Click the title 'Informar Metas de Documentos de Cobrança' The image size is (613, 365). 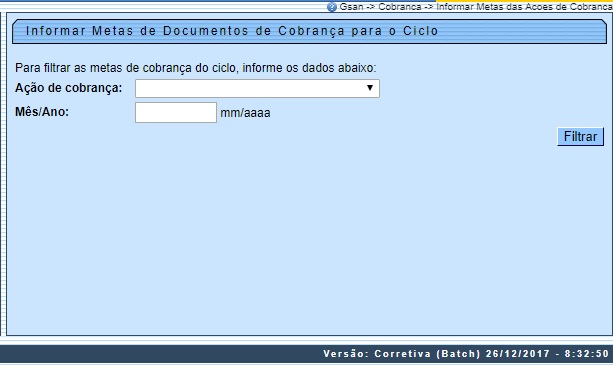(x=186, y=31)
